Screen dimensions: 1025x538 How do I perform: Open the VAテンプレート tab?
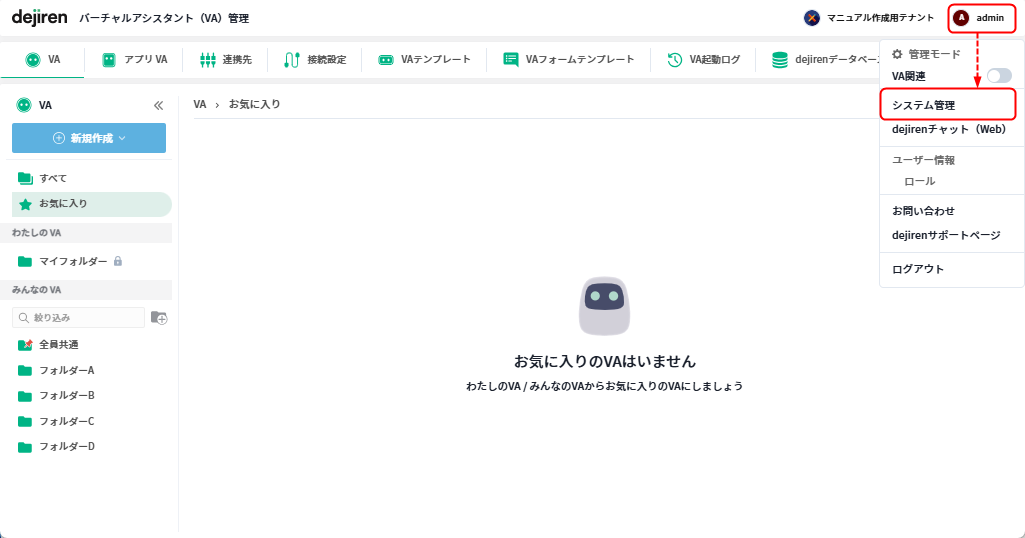coord(425,60)
